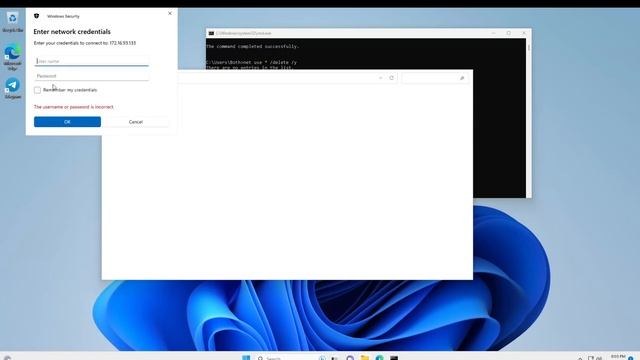Viewport: 640px width, 360px height.
Task: Expand the system tray hidden icons chevron
Action: (580, 358)
